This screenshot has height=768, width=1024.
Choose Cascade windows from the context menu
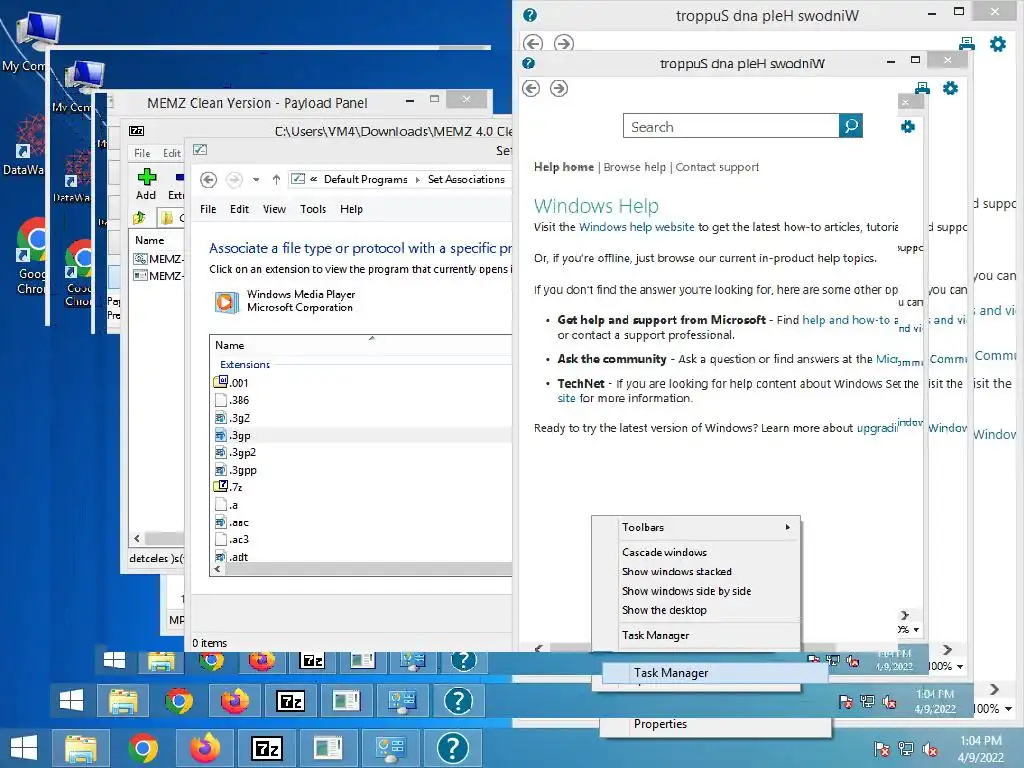664,552
